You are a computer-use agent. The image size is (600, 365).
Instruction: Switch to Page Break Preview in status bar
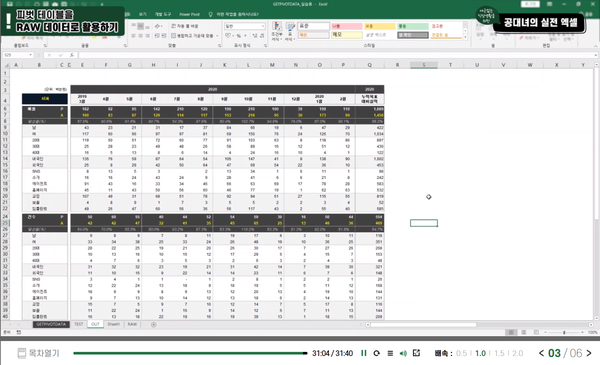tap(536, 332)
